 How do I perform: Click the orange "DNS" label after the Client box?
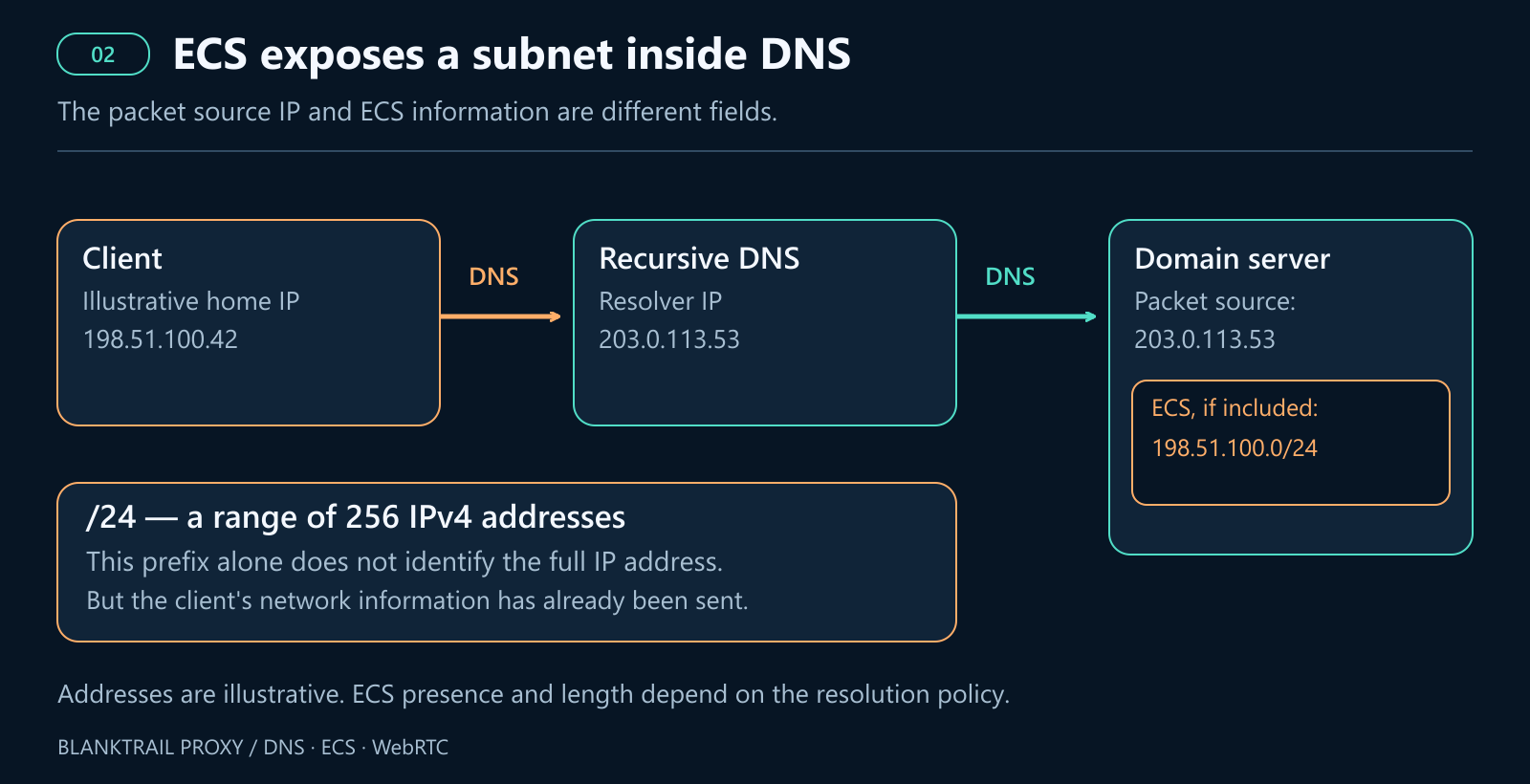coord(493,276)
